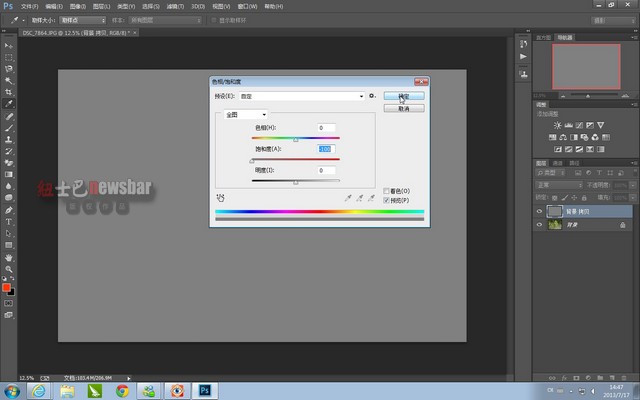Screen dimensions: 640x400
Task: Hide the 背景 拷贝 layer visibility eye
Action: (x=540, y=212)
